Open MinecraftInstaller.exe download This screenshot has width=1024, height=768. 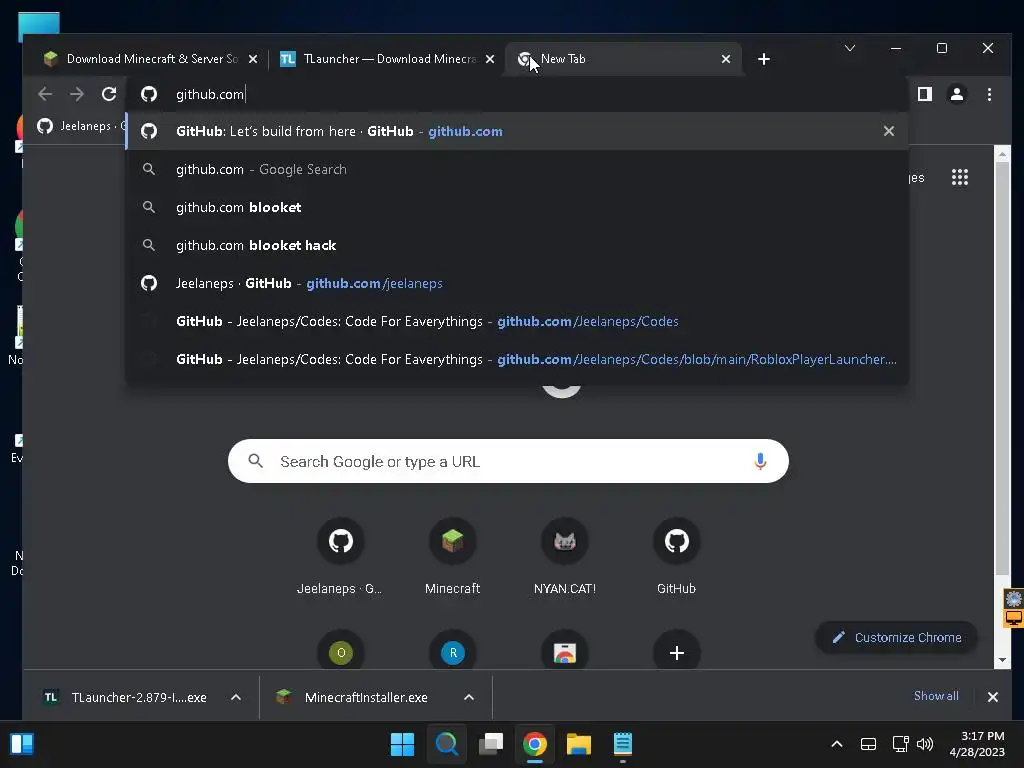pos(353,697)
